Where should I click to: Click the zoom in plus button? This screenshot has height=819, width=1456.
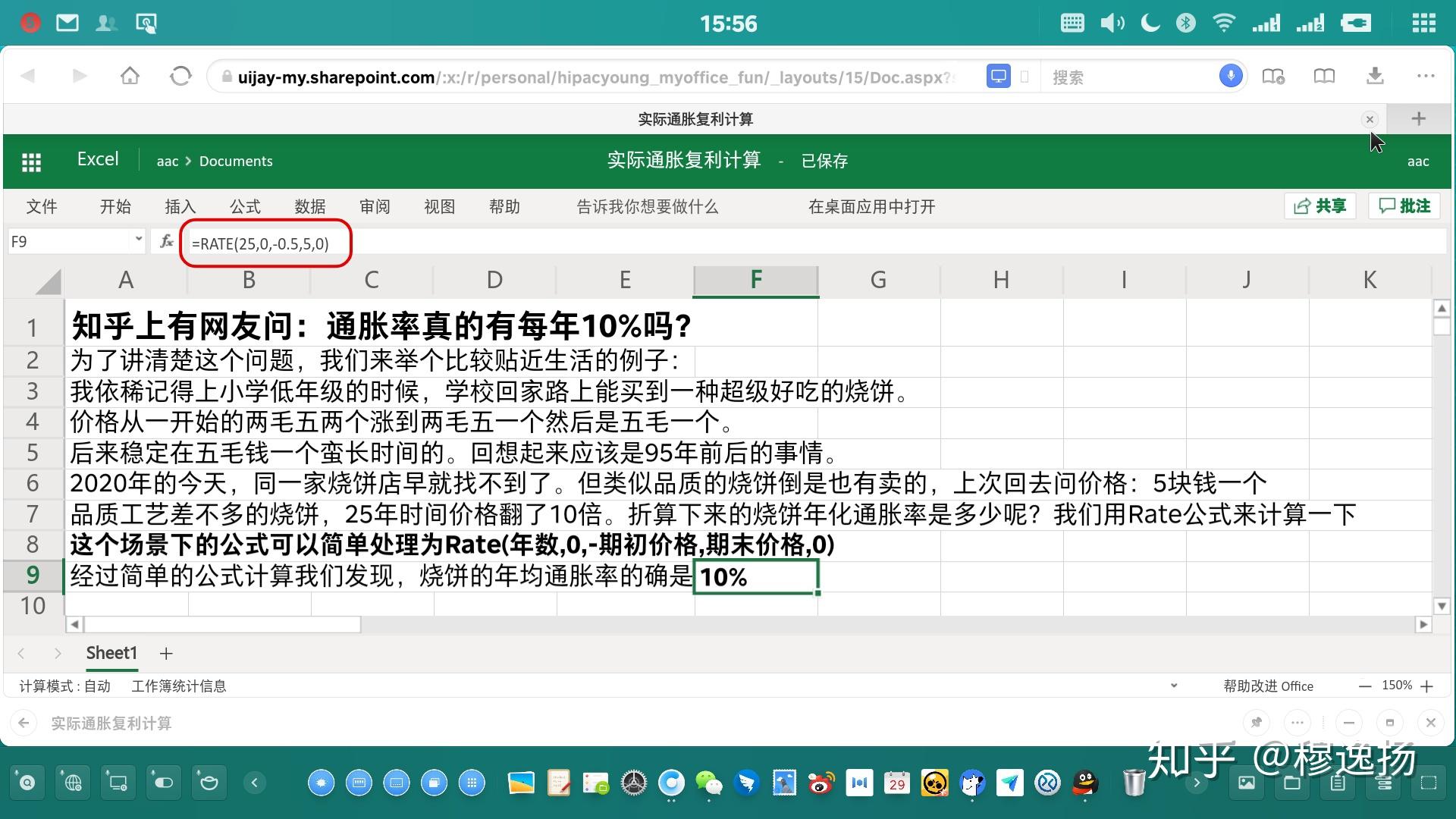click(x=1427, y=686)
